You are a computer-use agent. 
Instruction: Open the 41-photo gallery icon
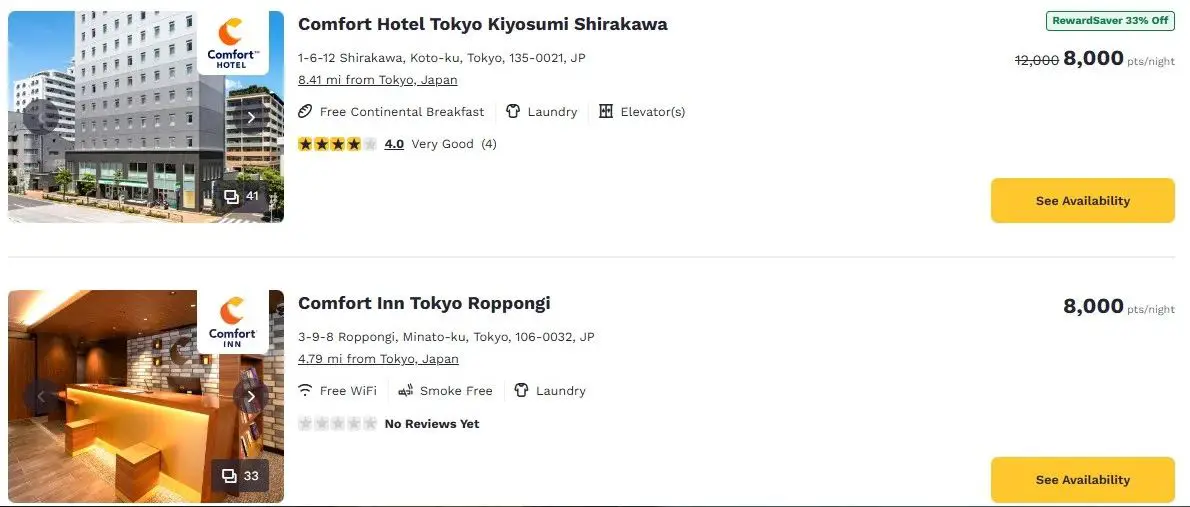click(x=241, y=196)
